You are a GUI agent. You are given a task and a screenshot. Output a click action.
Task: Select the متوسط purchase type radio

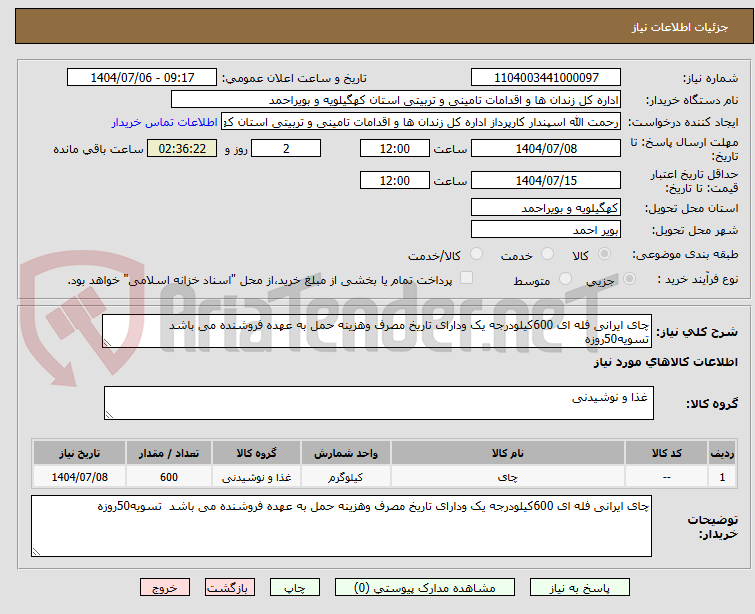pyautogui.click(x=565, y=279)
